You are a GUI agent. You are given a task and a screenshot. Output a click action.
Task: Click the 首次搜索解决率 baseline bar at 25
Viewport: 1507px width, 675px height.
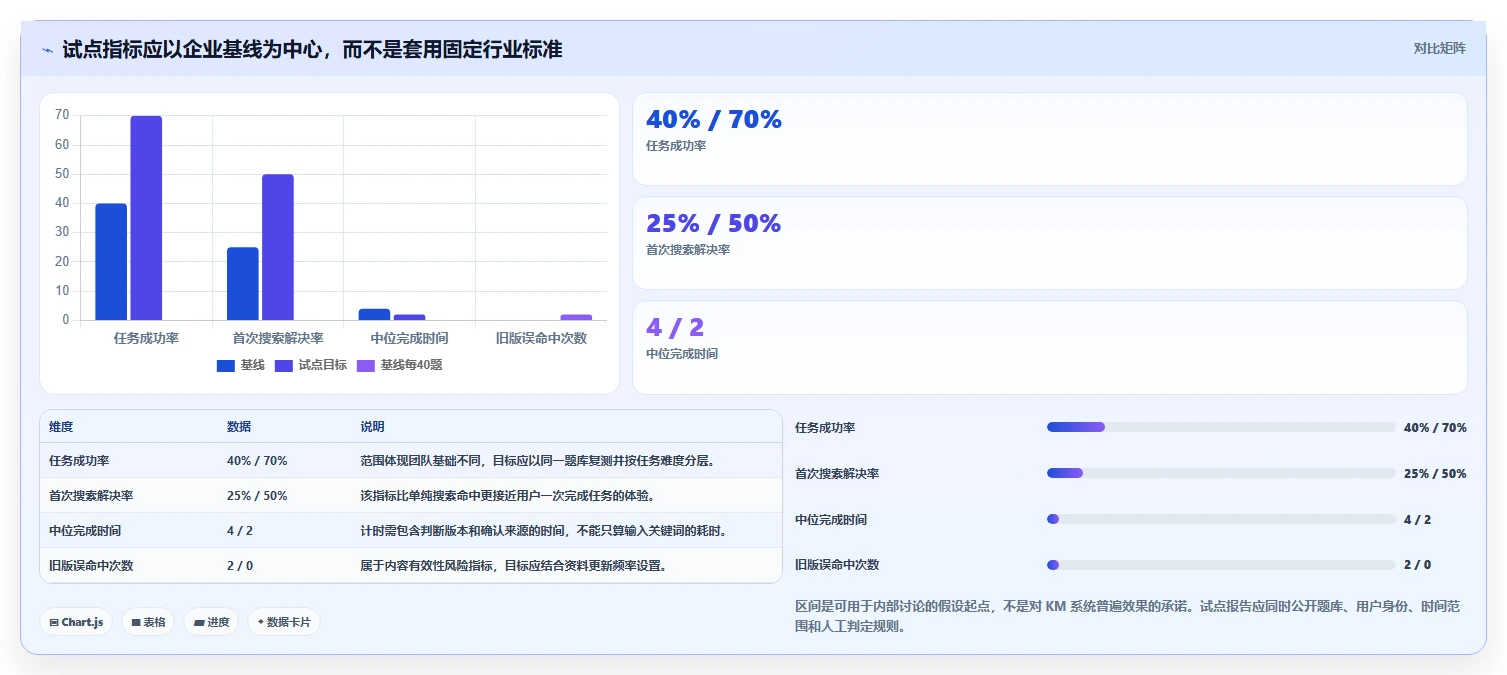pos(243,284)
